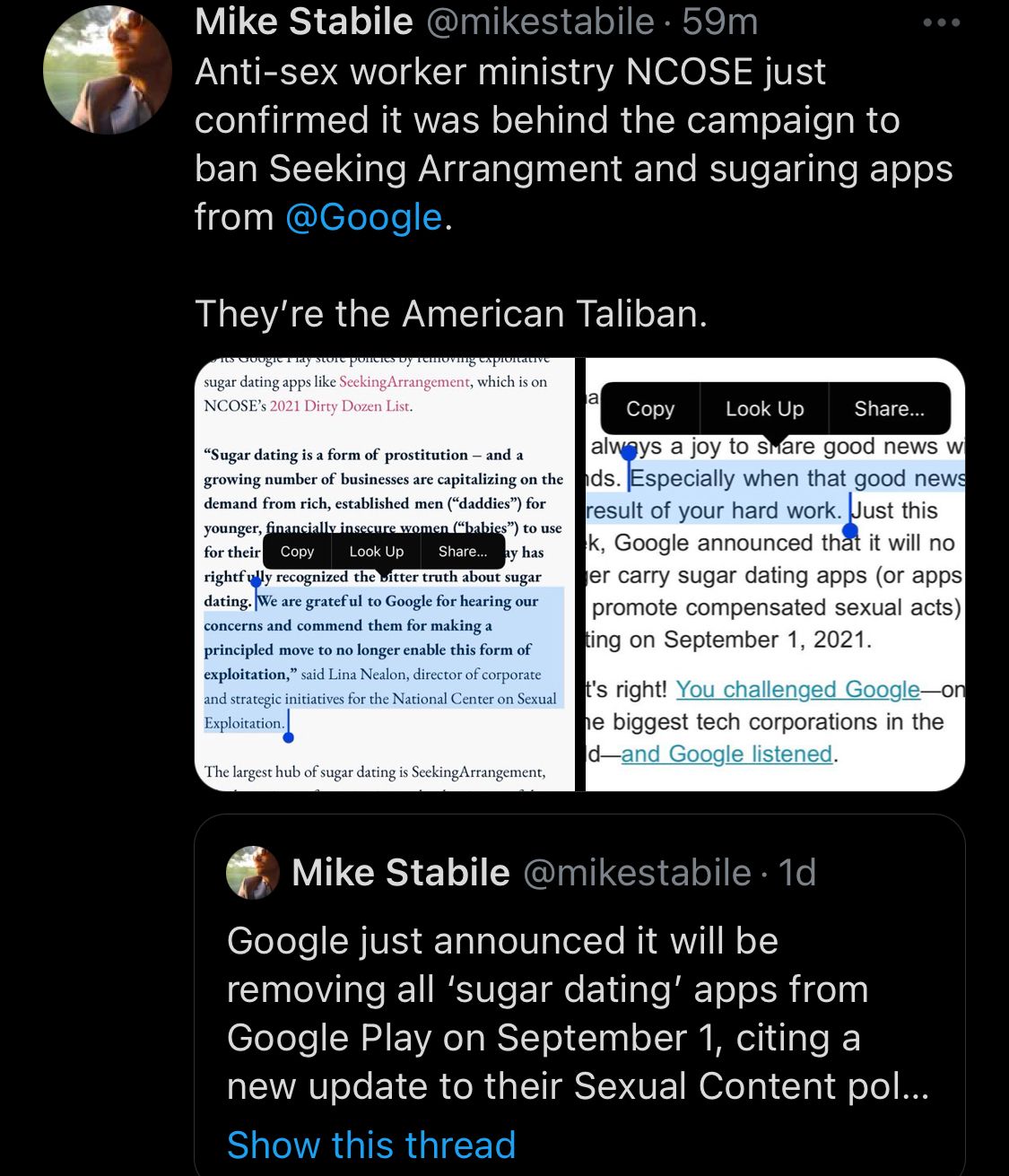Click Mike Stabile display name at top
Image resolution: width=1009 pixels, height=1176 pixels.
(303, 22)
